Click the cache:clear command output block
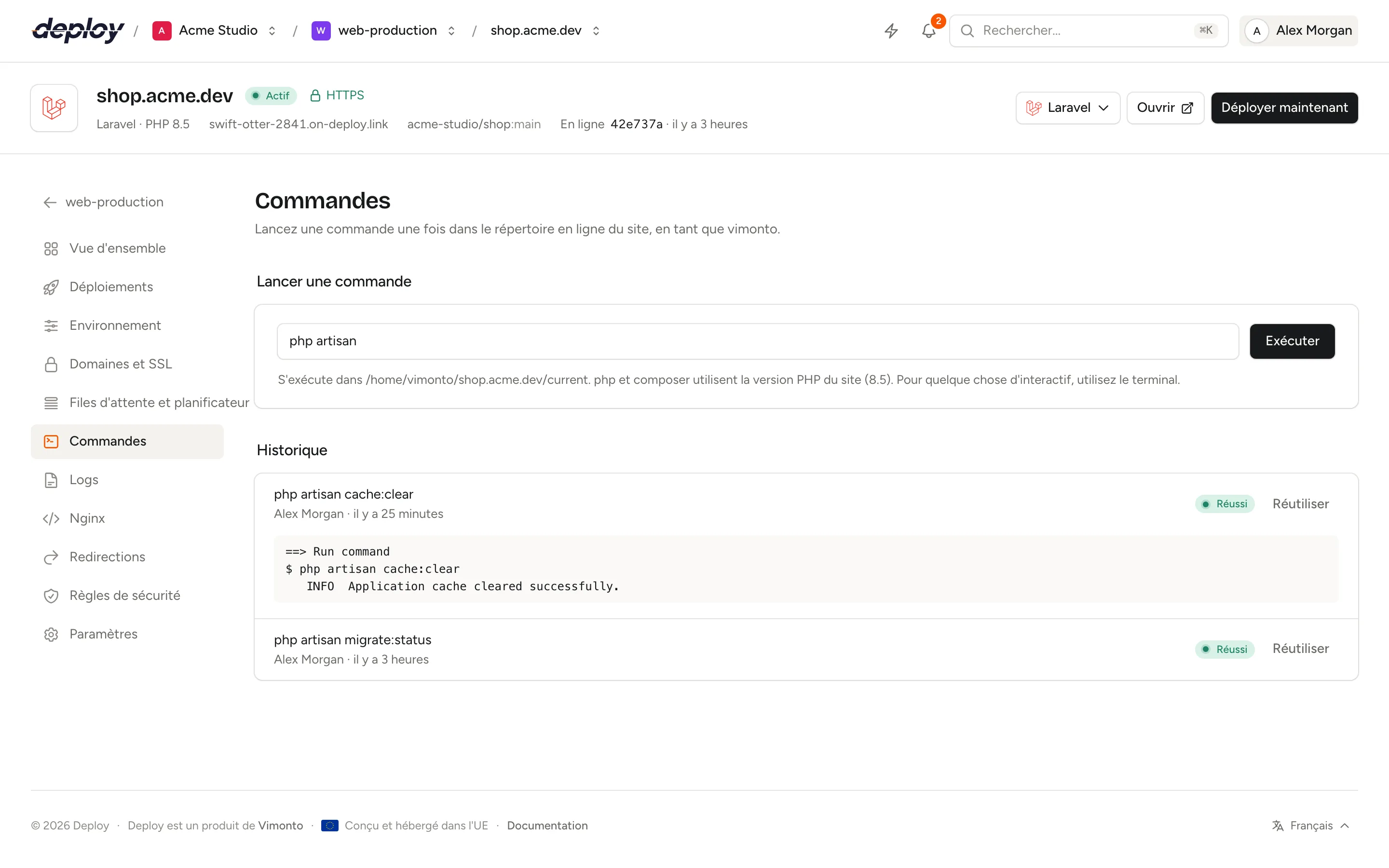 click(806, 569)
